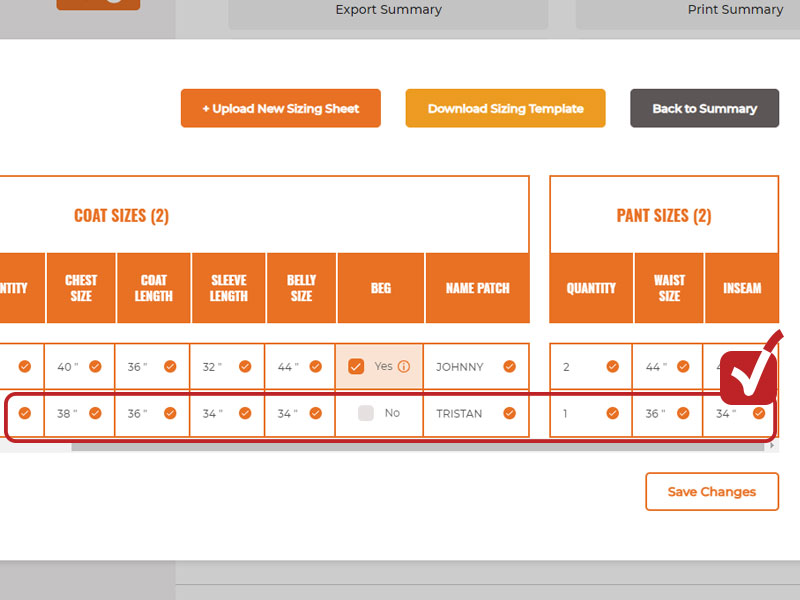
Task: Click checkmark on Tristan's 34" inseam
Action: pyautogui.click(x=757, y=413)
